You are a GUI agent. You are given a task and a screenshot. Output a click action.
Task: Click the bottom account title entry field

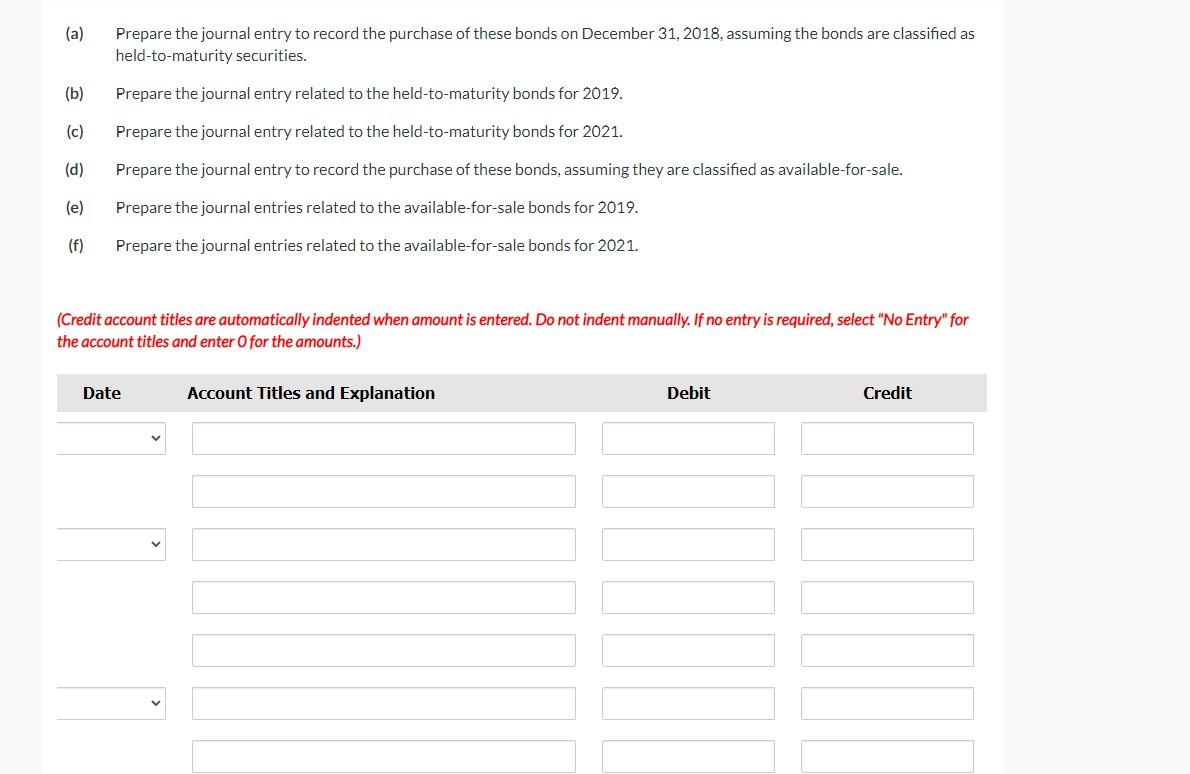tap(383, 756)
